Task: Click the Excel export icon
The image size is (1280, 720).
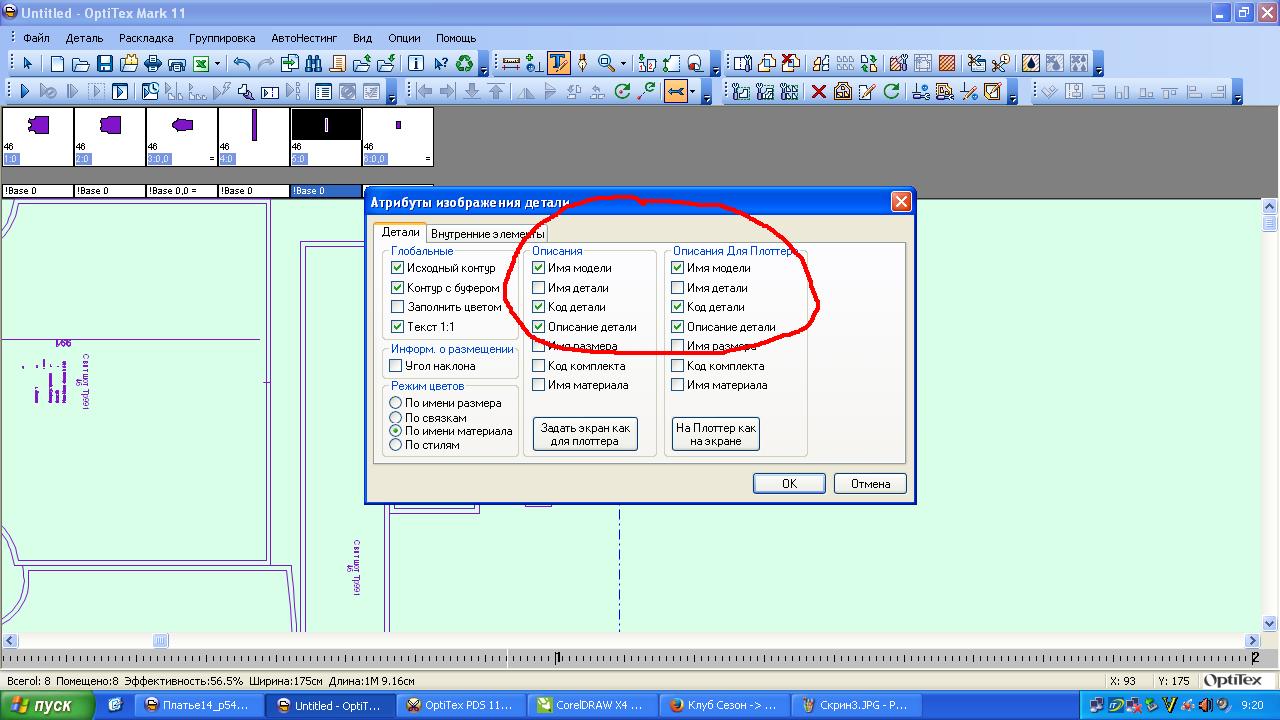Action: coord(201,64)
